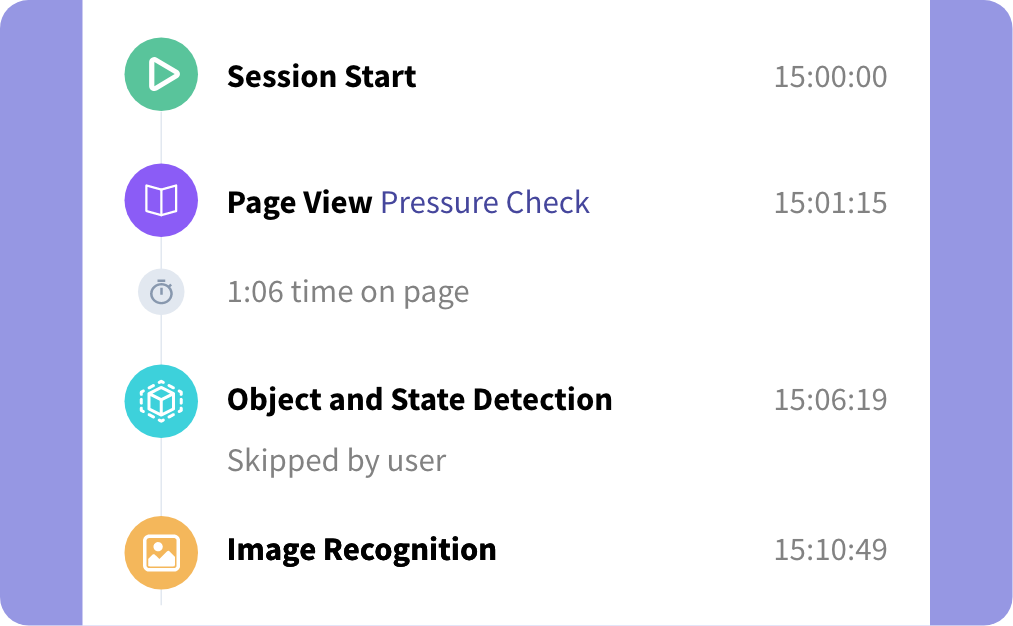Select the Image Recognition event entry
This screenshot has height=626, width=1013.
coord(361,549)
